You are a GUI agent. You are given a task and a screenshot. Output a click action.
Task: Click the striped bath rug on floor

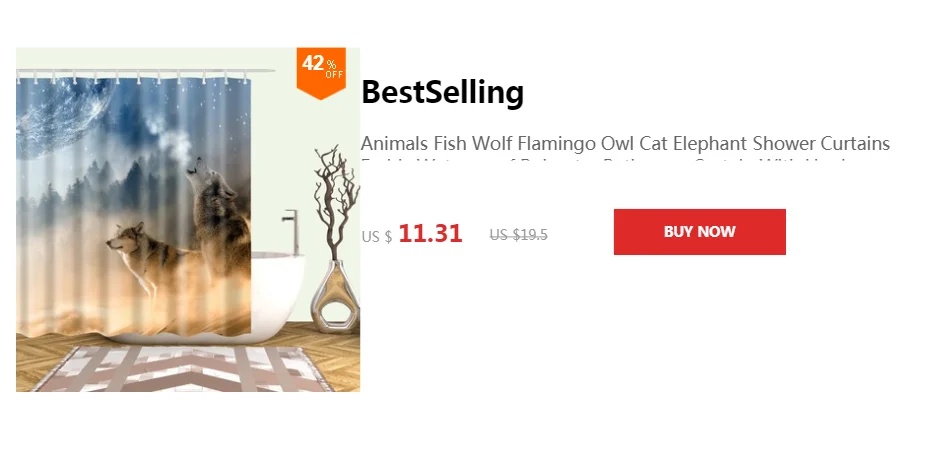[x=180, y=369]
